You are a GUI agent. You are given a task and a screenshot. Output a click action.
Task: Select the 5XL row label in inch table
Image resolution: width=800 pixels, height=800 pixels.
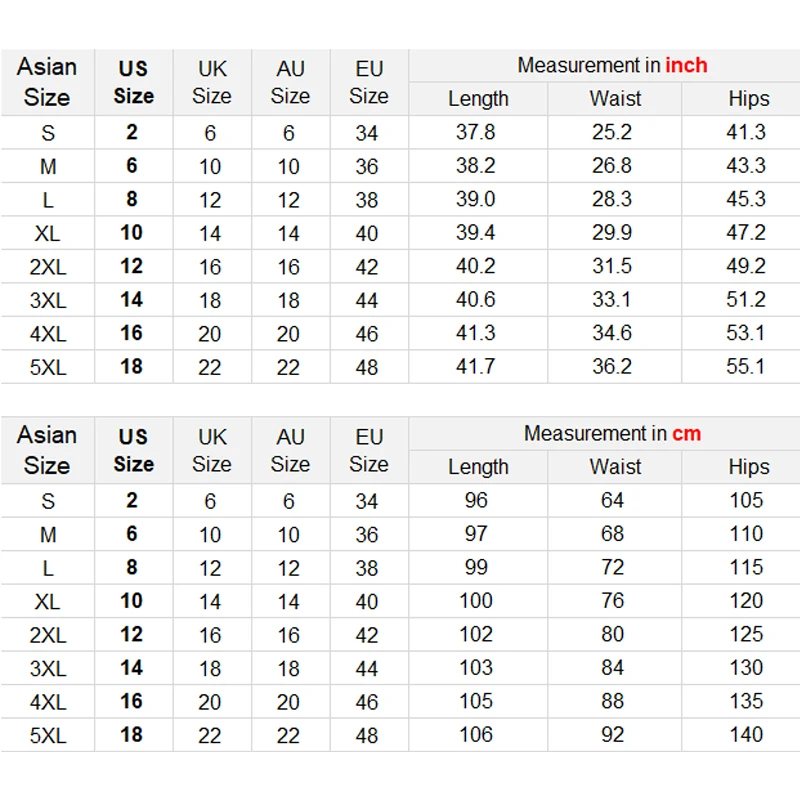[47, 367]
